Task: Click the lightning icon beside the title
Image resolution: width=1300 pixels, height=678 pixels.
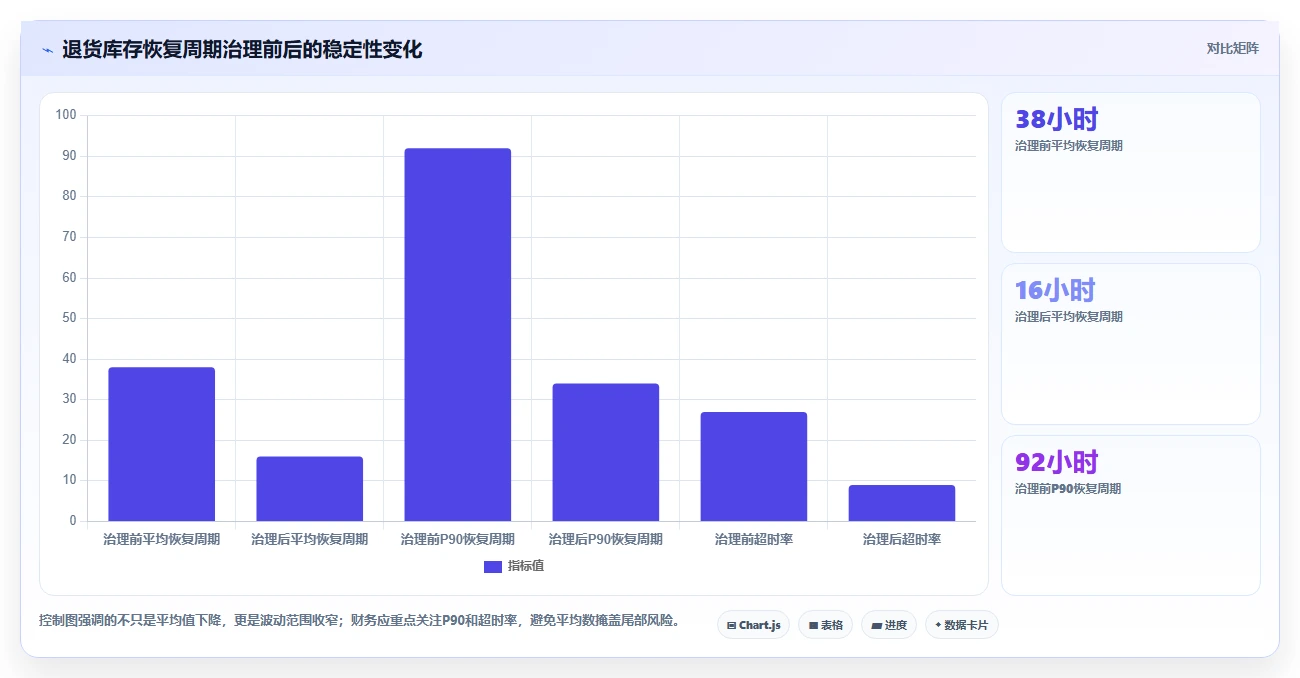Action: (x=47, y=50)
